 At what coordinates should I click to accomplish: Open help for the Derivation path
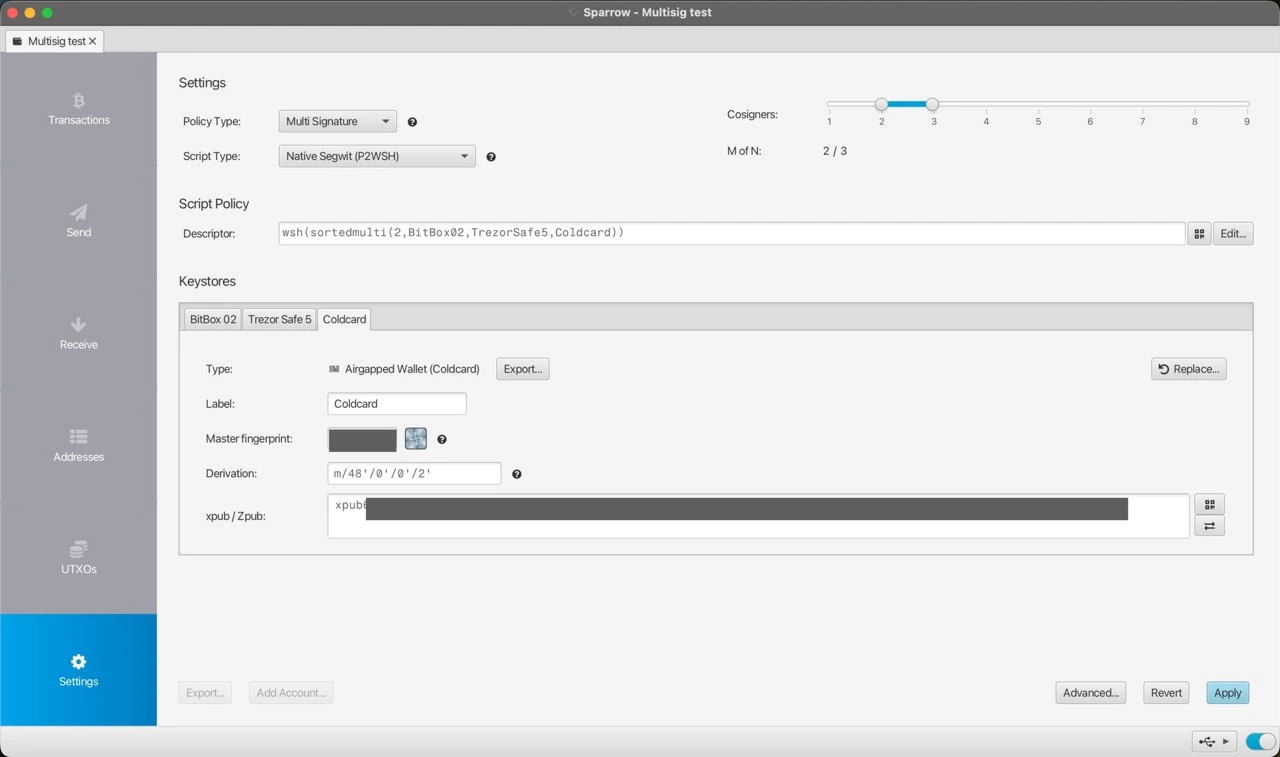click(x=516, y=473)
